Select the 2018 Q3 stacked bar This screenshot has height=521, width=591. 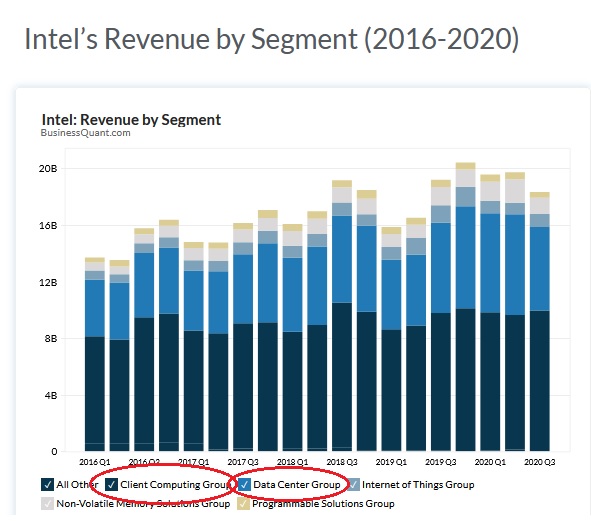[x=342, y=316]
